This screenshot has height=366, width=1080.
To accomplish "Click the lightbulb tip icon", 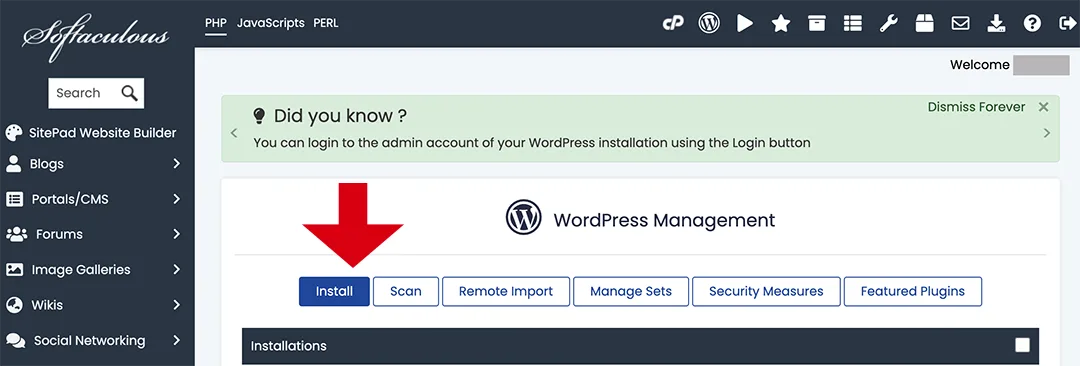I will 259,115.
